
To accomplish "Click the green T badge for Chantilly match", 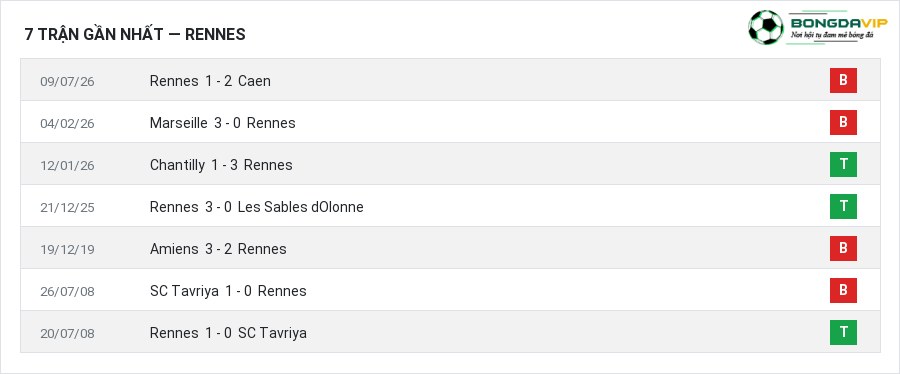I will [843, 164].
